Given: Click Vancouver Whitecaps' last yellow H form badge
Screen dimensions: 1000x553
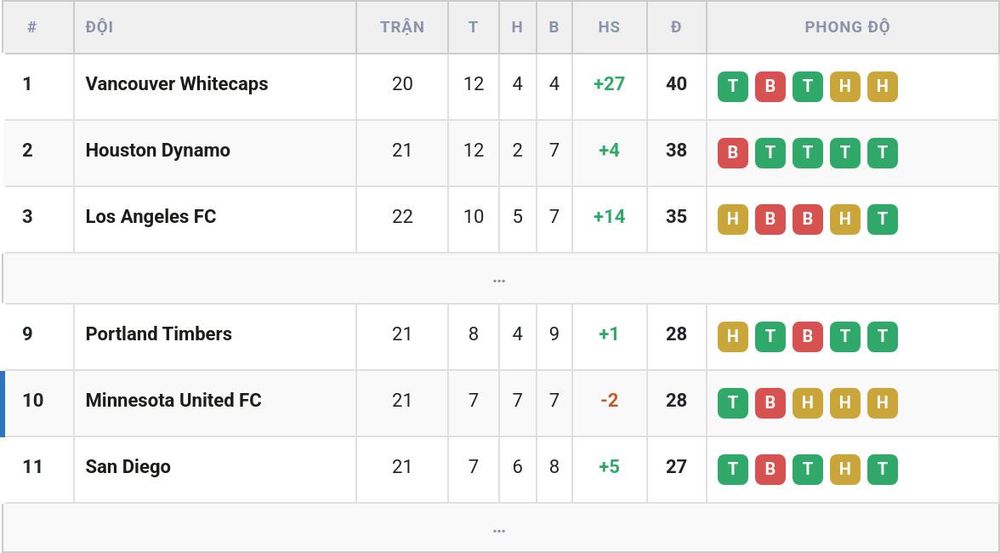Looking at the screenshot, I should (883, 87).
